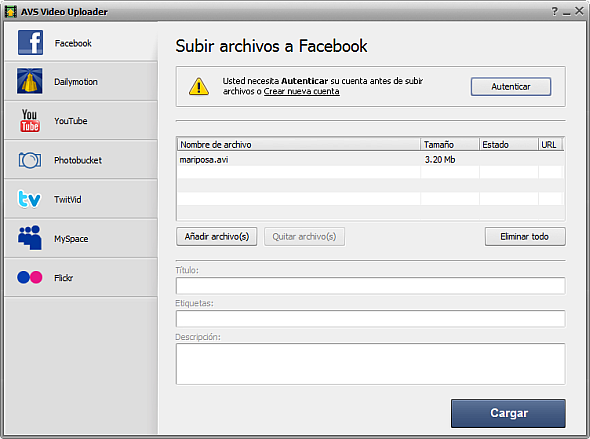Click the Tamaño column header
This screenshot has height=439, width=590.
tap(450, 144)
